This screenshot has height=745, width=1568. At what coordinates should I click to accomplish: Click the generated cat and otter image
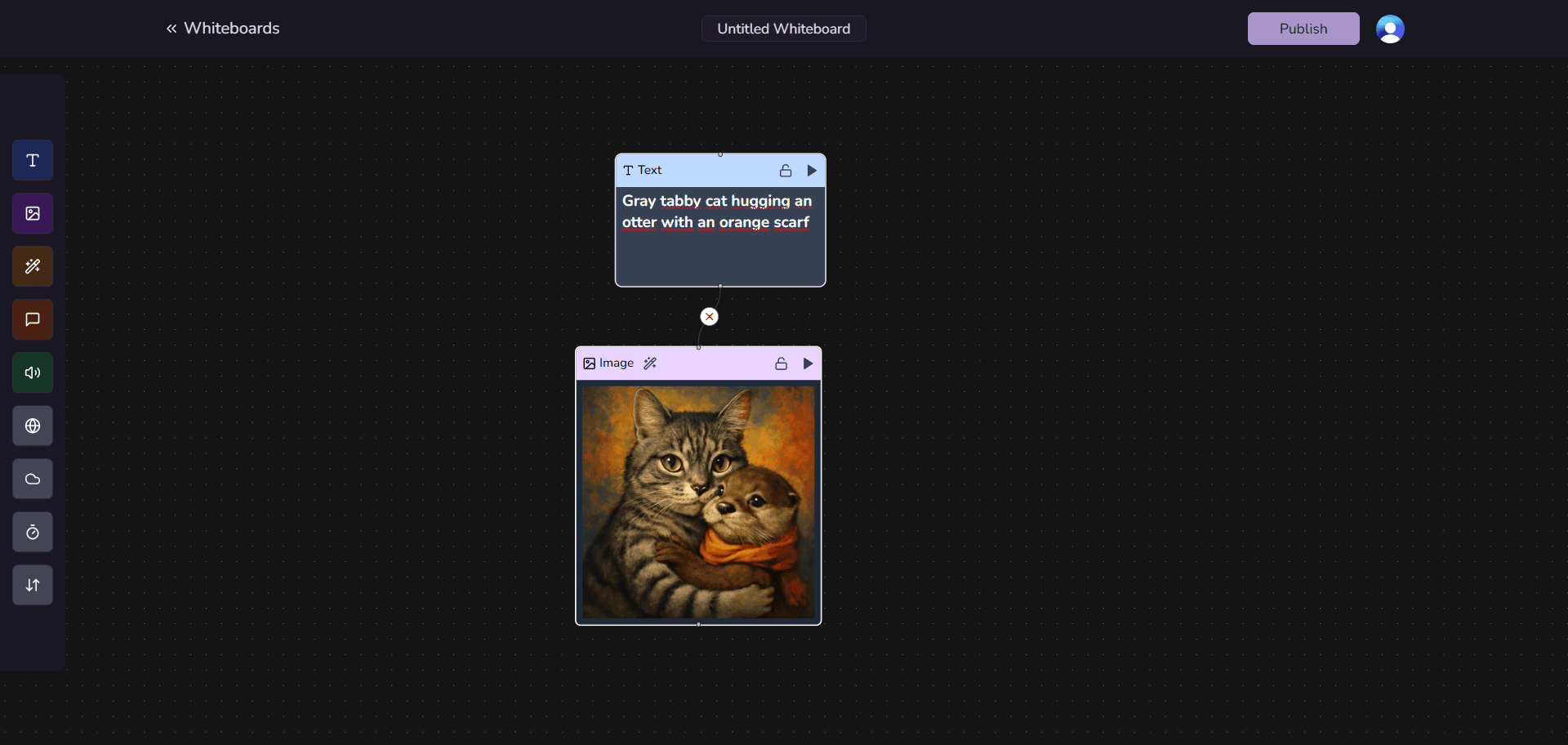[x=698, y=502]
